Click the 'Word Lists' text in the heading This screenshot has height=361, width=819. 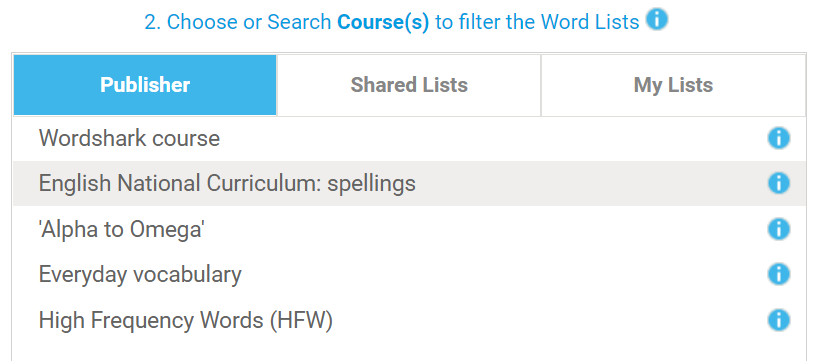tap(590, 22)
